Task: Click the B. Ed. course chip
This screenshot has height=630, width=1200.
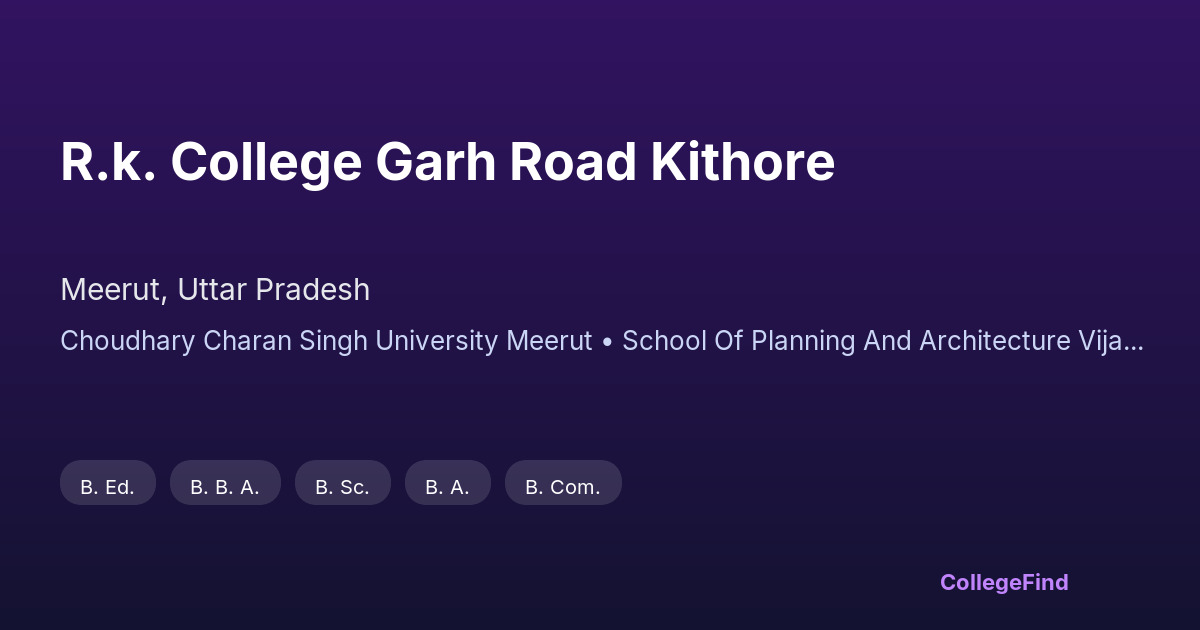Action: (108, 487)
